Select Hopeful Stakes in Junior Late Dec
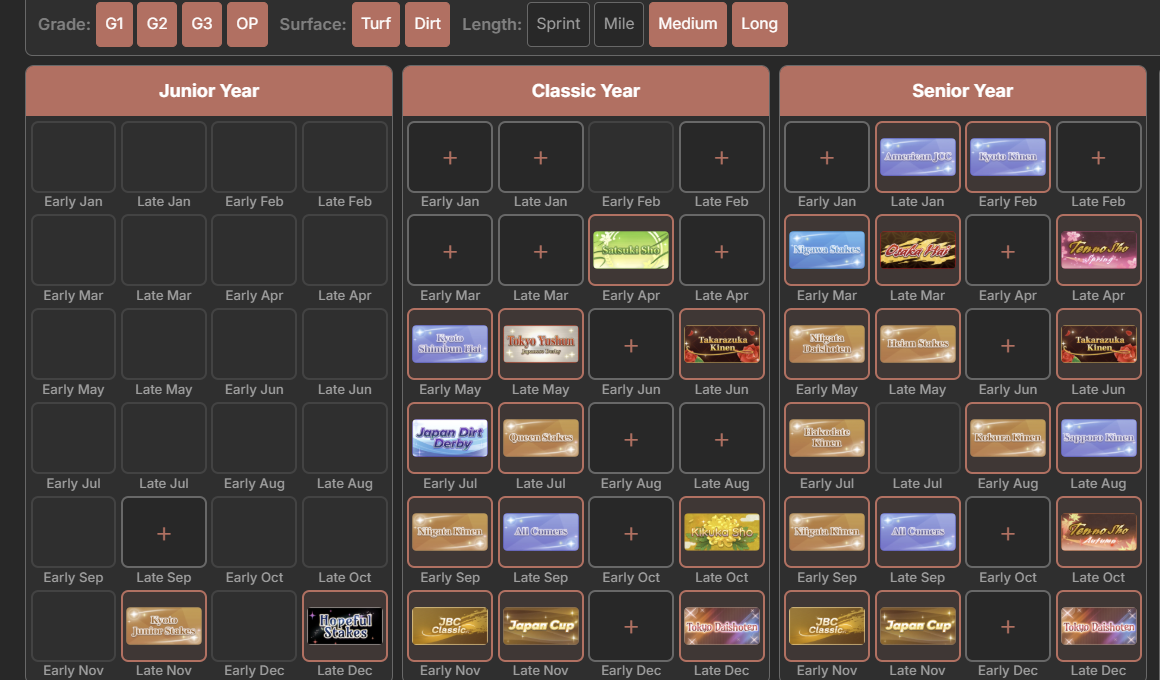Viewport: 1160px width, 680px height. click(345, 625)
